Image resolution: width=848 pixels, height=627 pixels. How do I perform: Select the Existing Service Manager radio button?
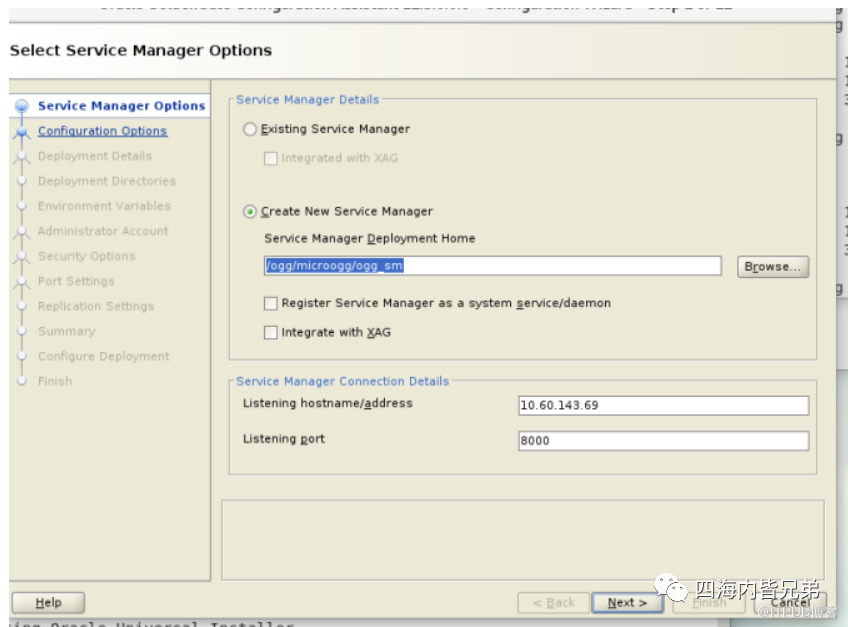(250, 129)
